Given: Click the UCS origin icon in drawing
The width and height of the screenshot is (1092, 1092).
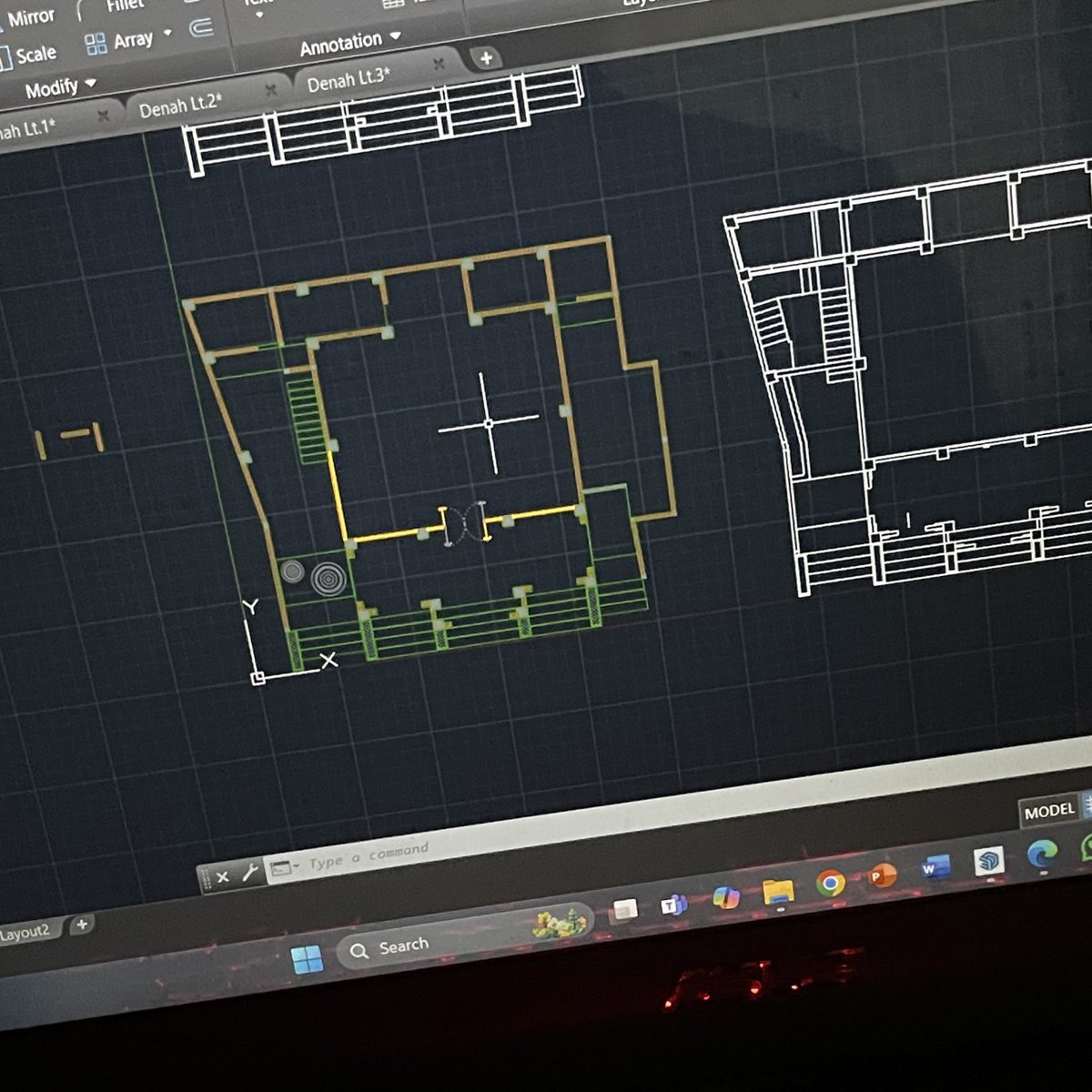Looking at the screenshot, I should click(x=258, y=677).
